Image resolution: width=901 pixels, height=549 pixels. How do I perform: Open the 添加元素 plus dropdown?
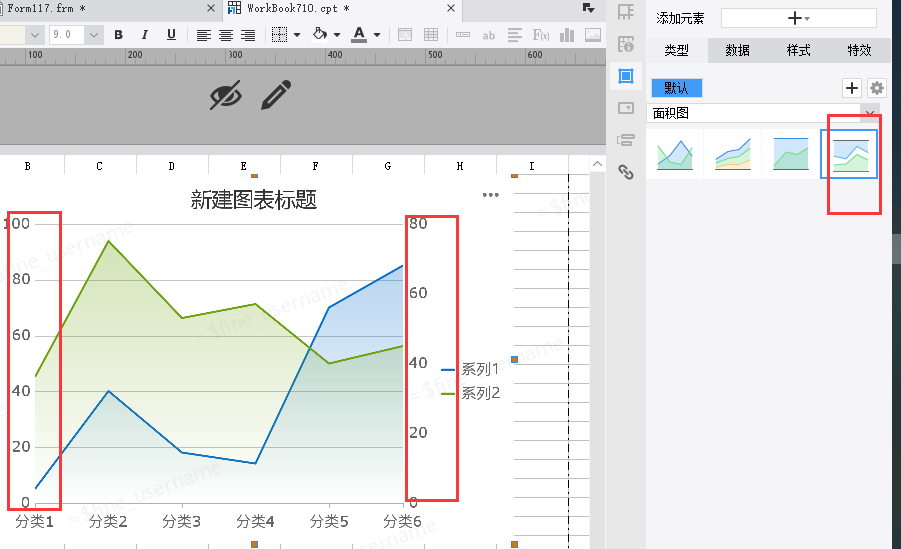pyautogui.click(x=798, y=18)
